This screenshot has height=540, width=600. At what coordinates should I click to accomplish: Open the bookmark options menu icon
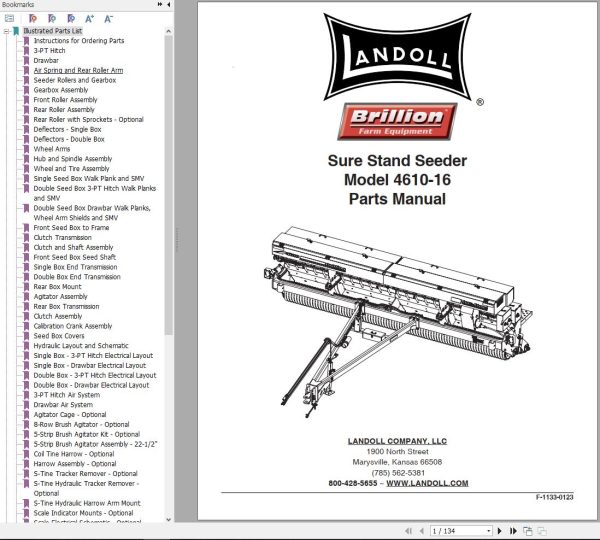9,18
